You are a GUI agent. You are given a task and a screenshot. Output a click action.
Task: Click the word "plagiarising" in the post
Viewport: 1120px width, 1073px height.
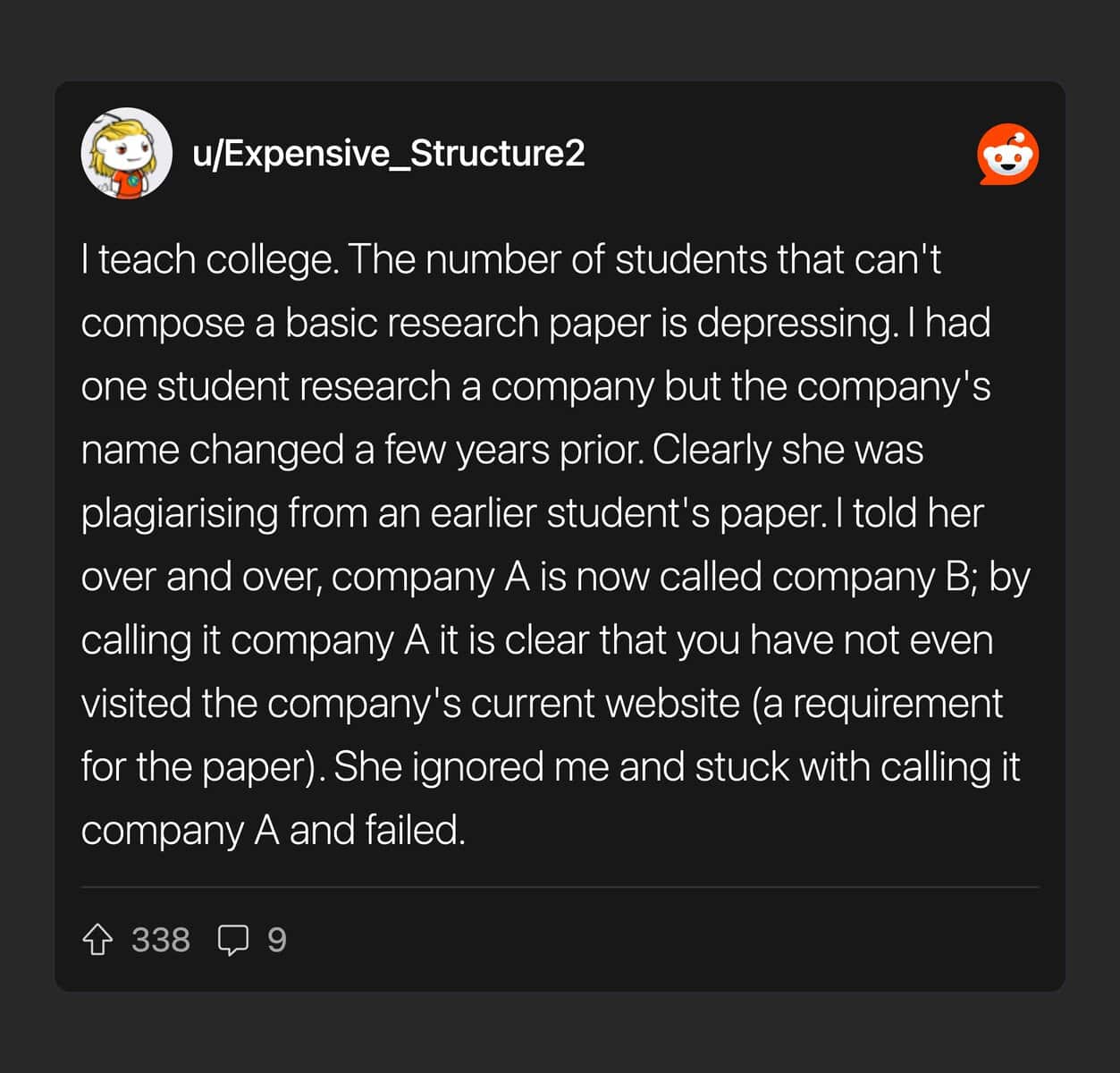tap(180, 514)
